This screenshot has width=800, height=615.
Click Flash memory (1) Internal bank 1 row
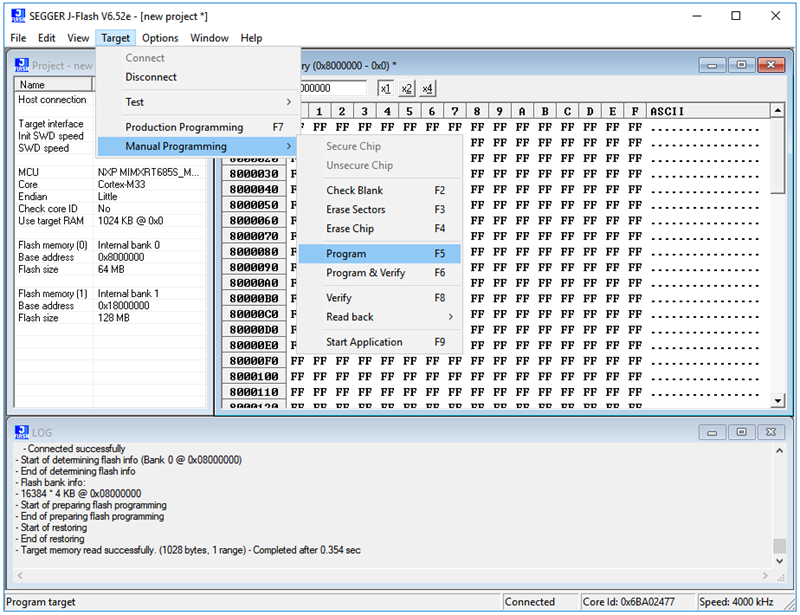(x=110, y=293)
